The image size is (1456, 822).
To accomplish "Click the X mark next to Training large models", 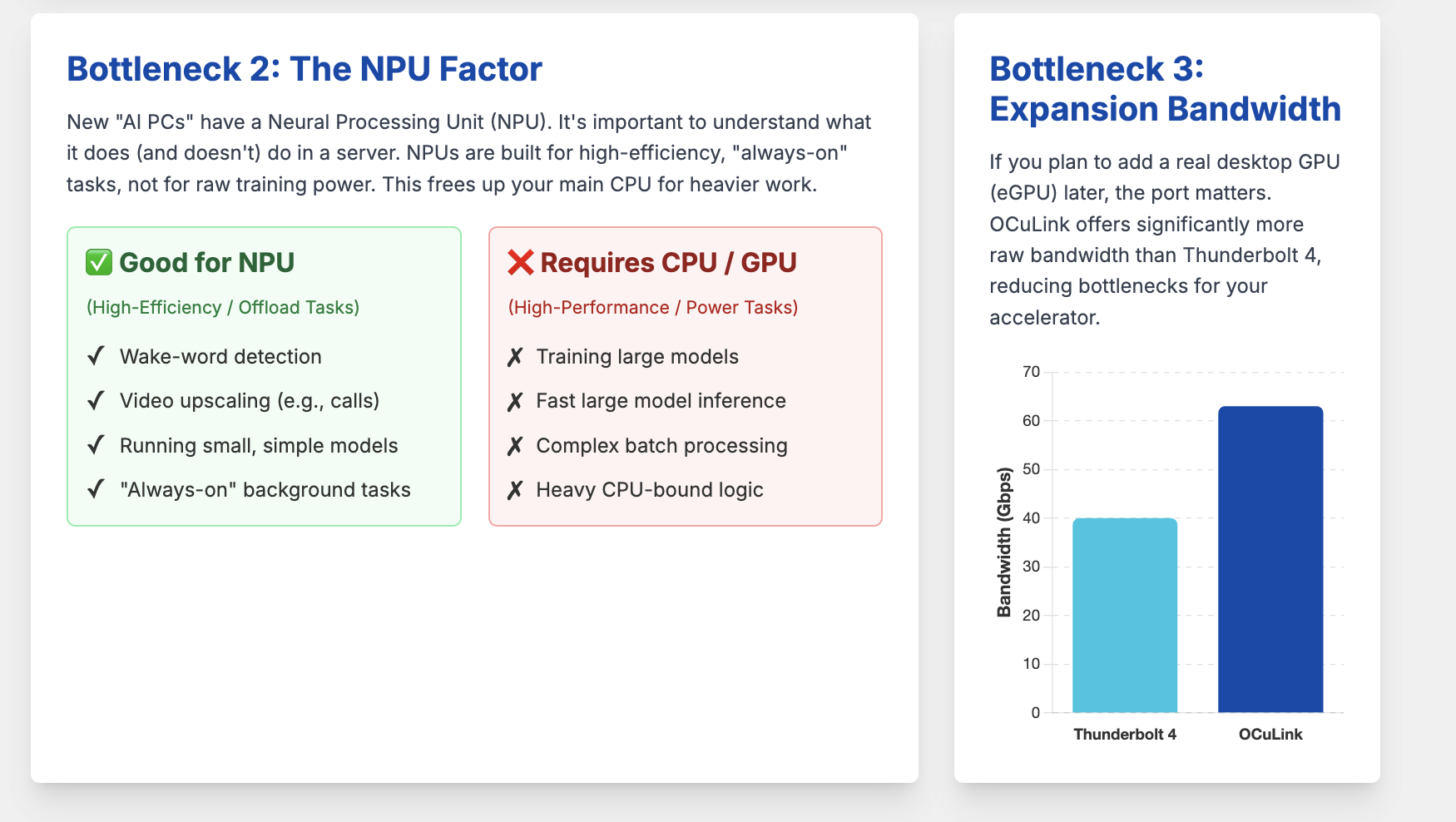I will [x=515, y=357].
